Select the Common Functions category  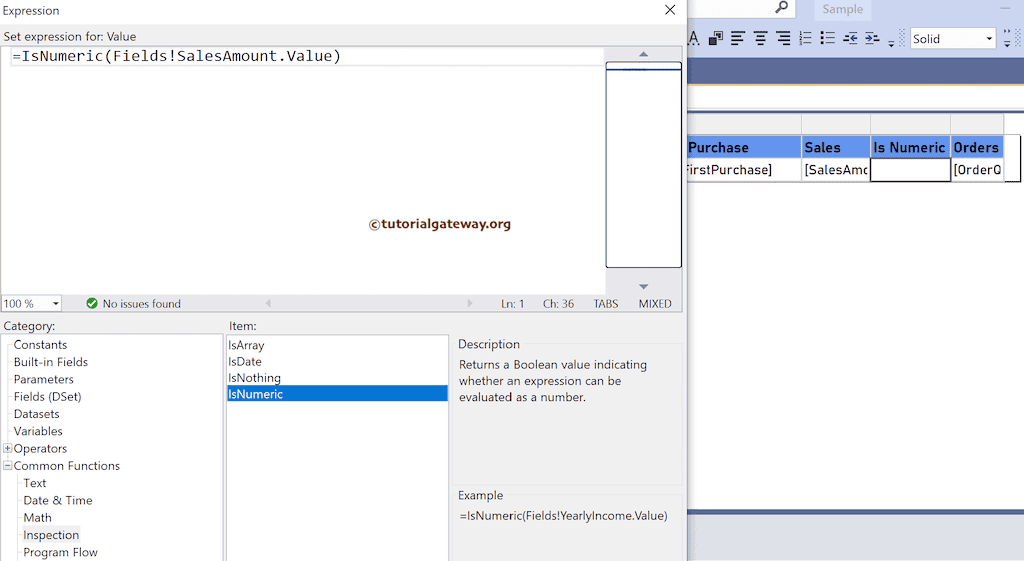pos(67,466)
